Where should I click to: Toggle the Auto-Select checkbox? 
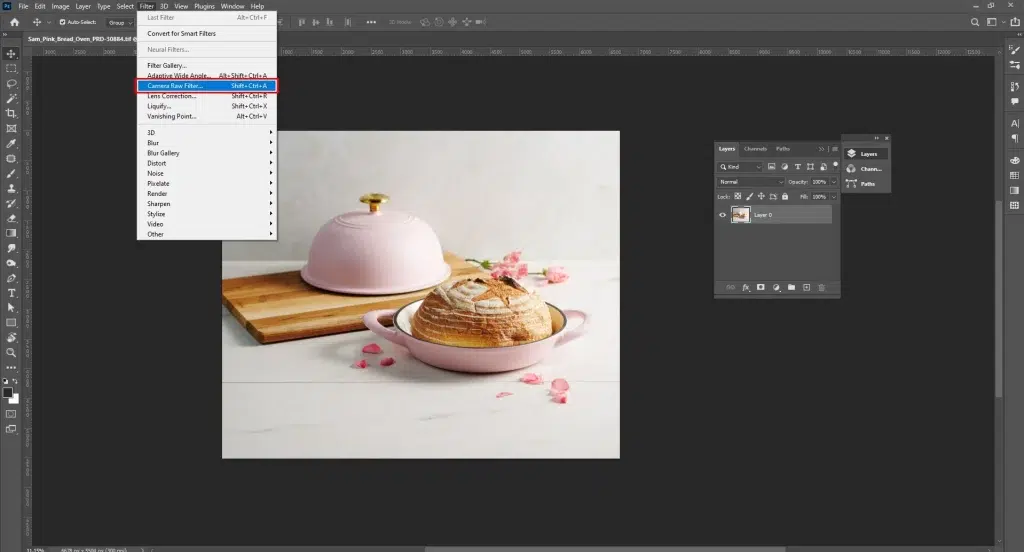(63, 21)
